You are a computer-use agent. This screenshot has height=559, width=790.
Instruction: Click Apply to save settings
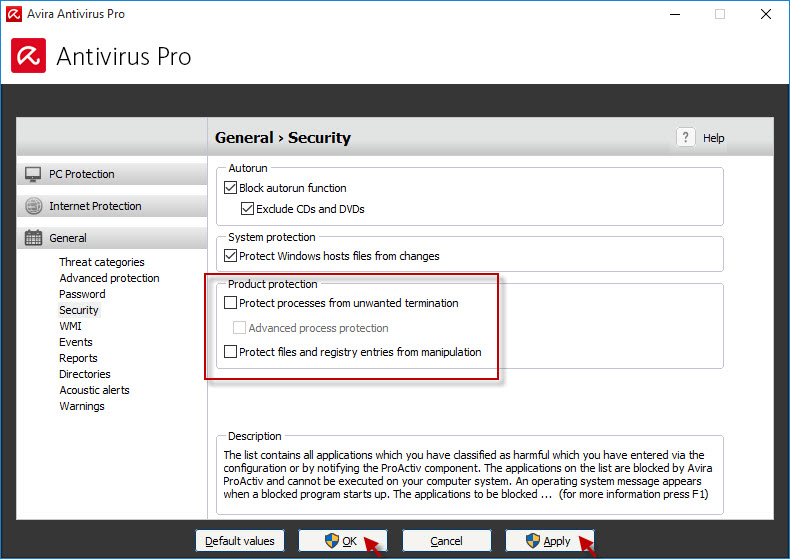point(550,541)
